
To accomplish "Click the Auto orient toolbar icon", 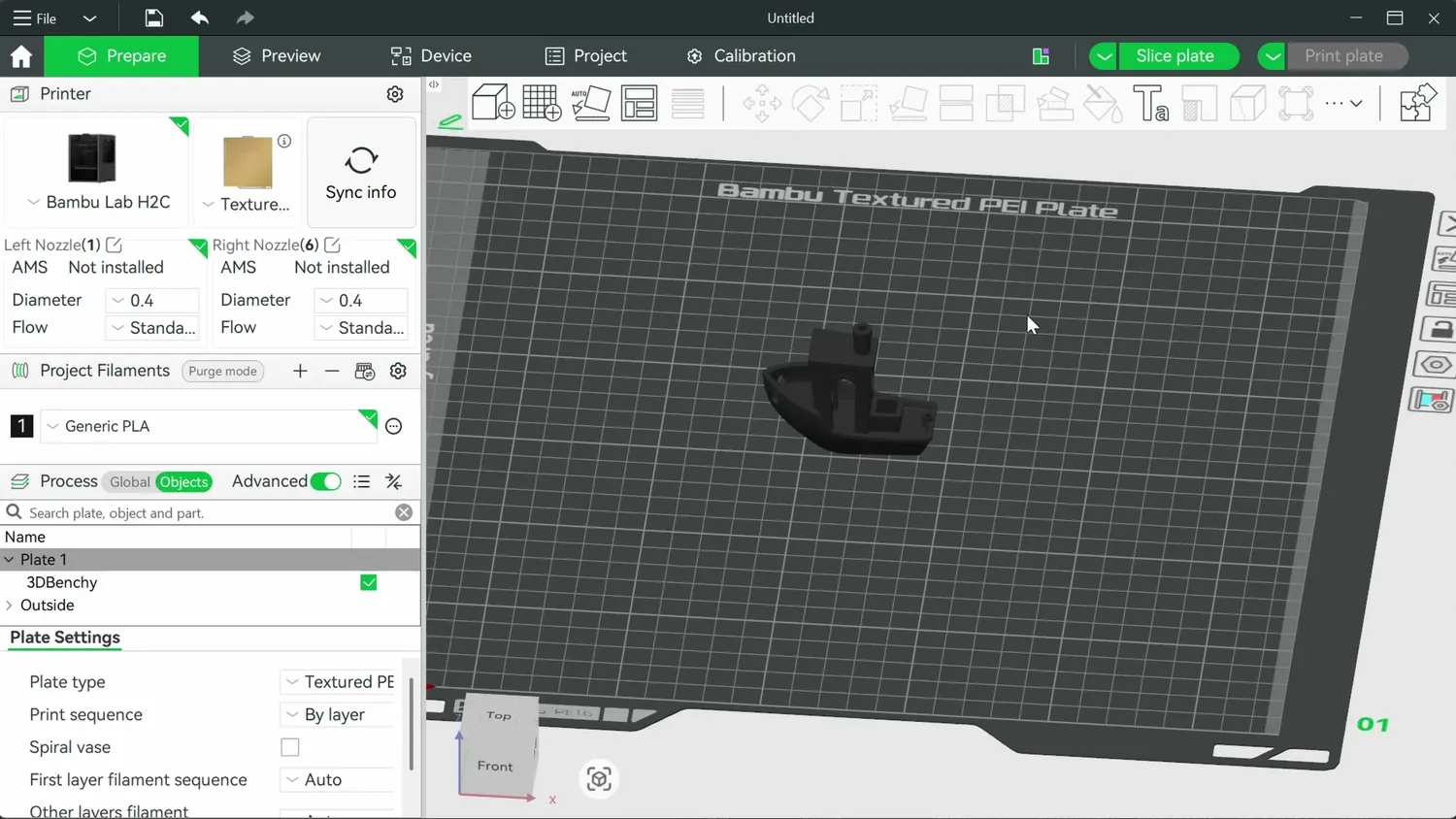I will (x=590, y=103).
